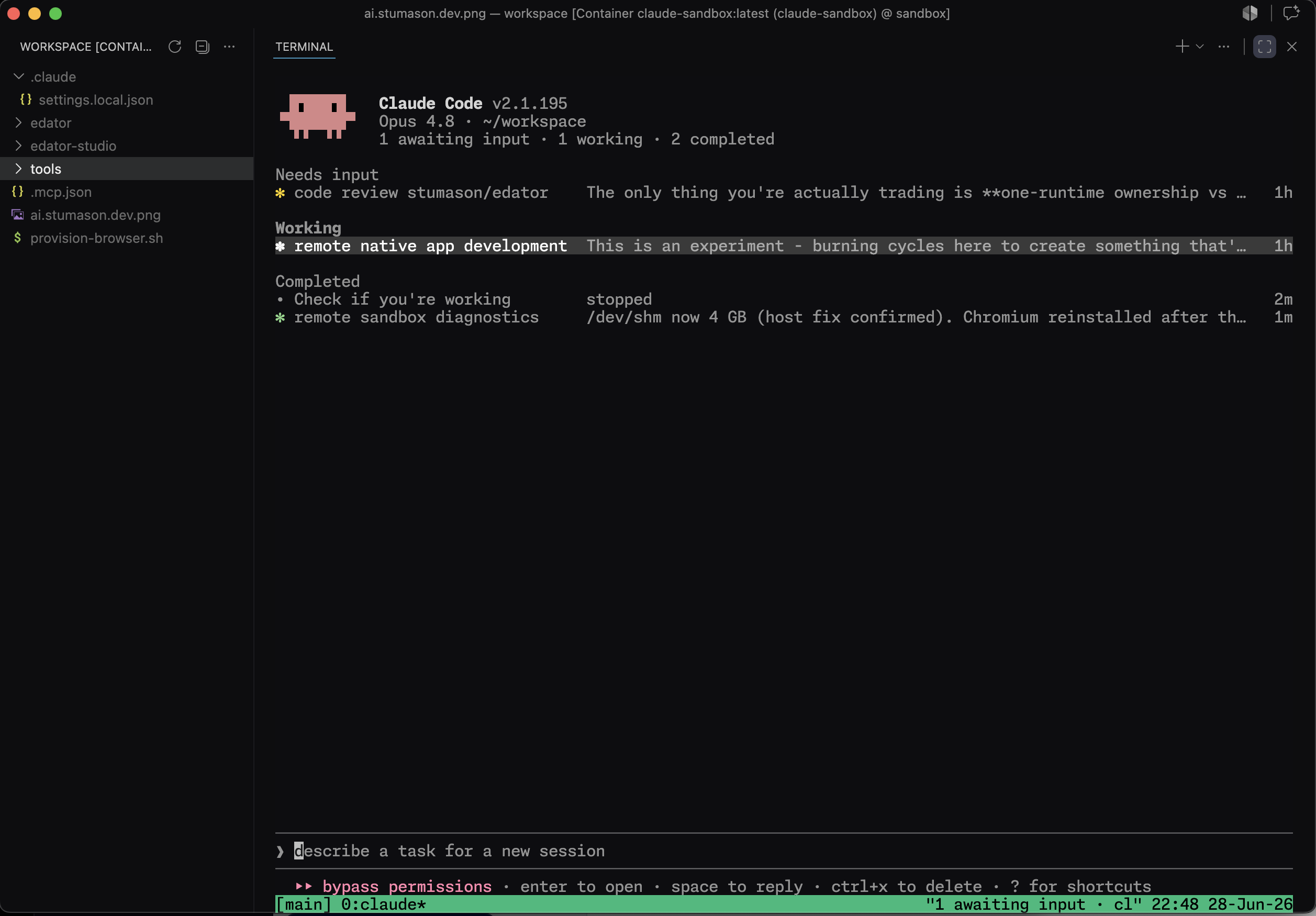Click the Needs input section heading
The width and height of the screenshot is (1316, 916).
point(327,175)
